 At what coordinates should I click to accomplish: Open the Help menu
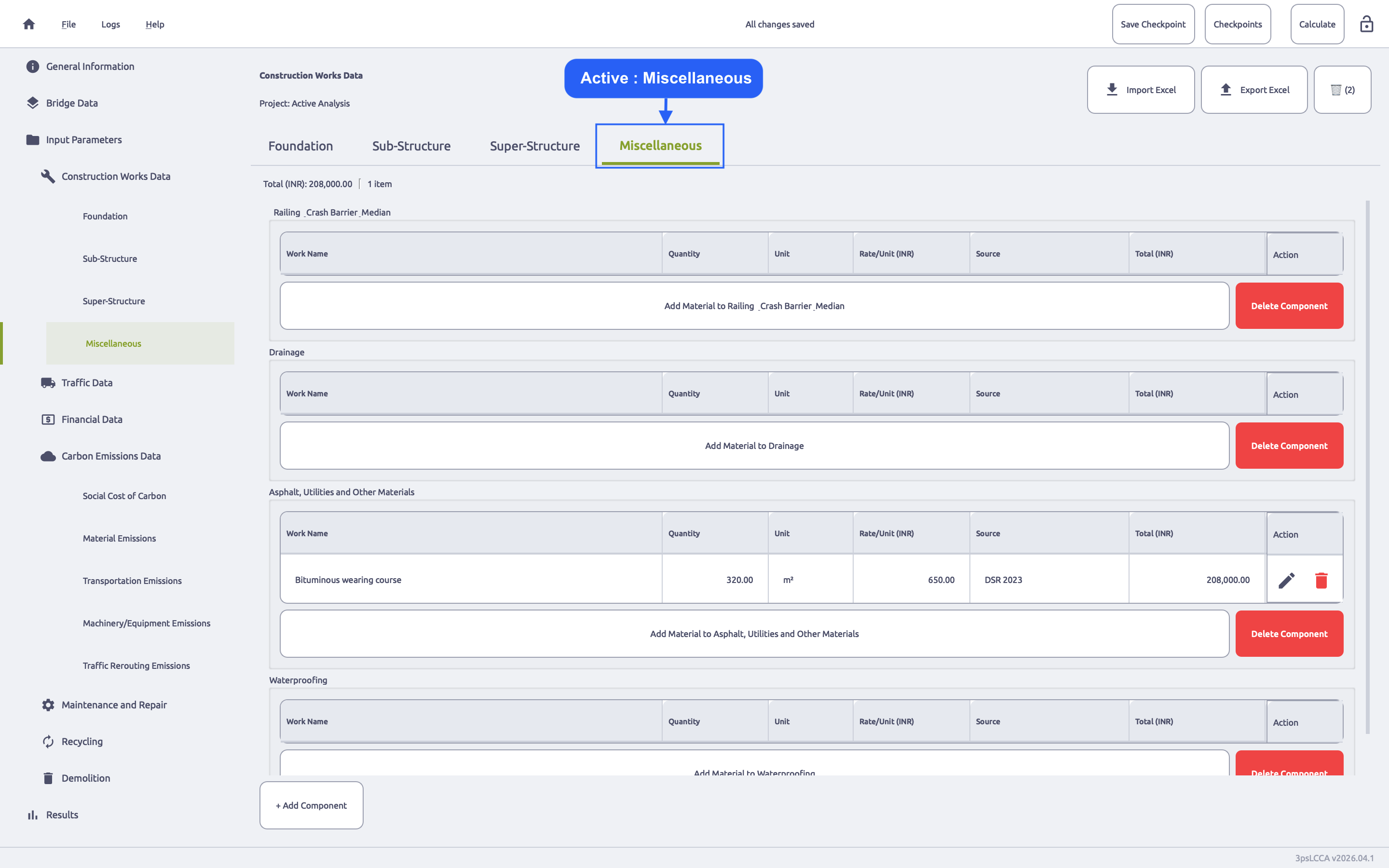point(154,24)
